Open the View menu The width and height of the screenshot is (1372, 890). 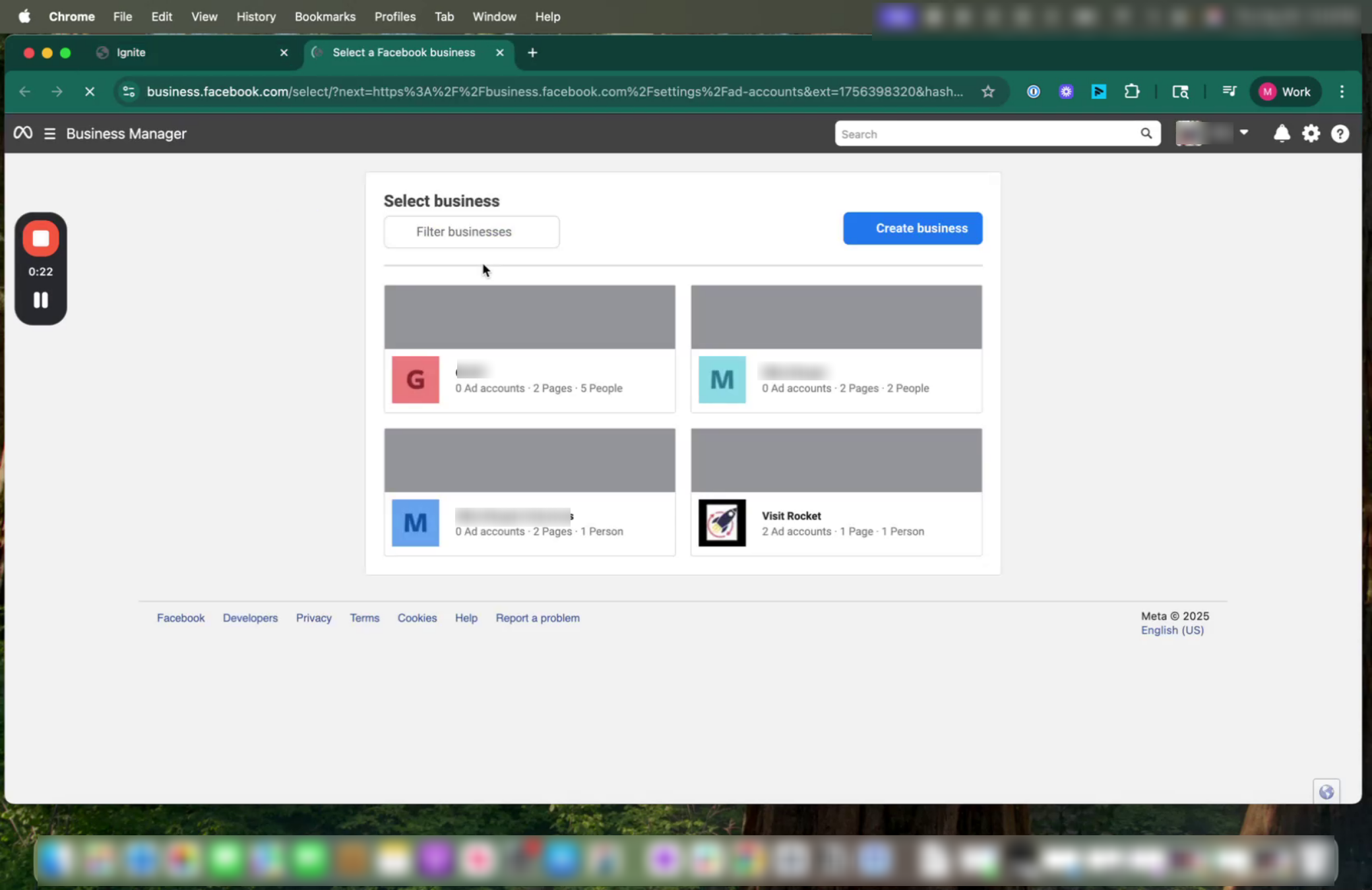point(204,16)
